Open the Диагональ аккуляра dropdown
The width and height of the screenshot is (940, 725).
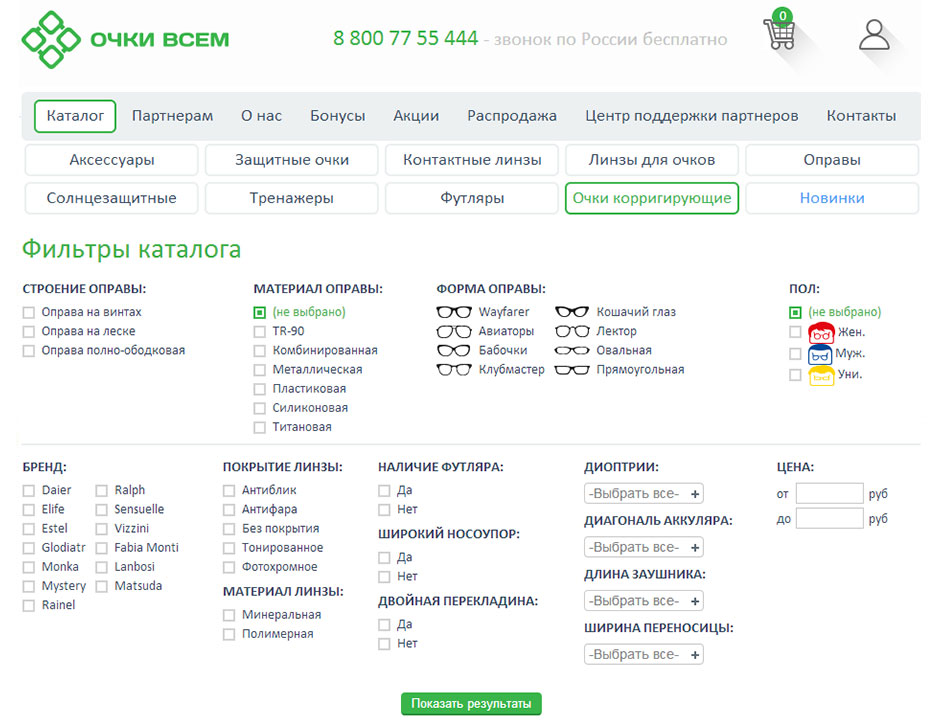[x=644, y=548]
